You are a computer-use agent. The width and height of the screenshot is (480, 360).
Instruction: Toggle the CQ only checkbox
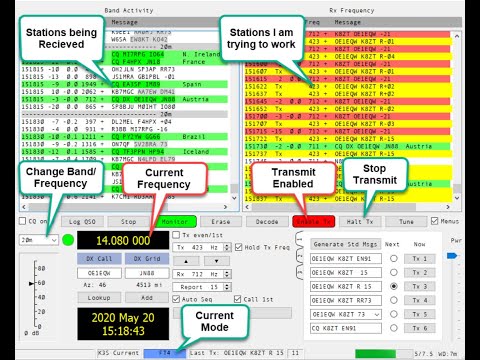[x=23, y=221]
